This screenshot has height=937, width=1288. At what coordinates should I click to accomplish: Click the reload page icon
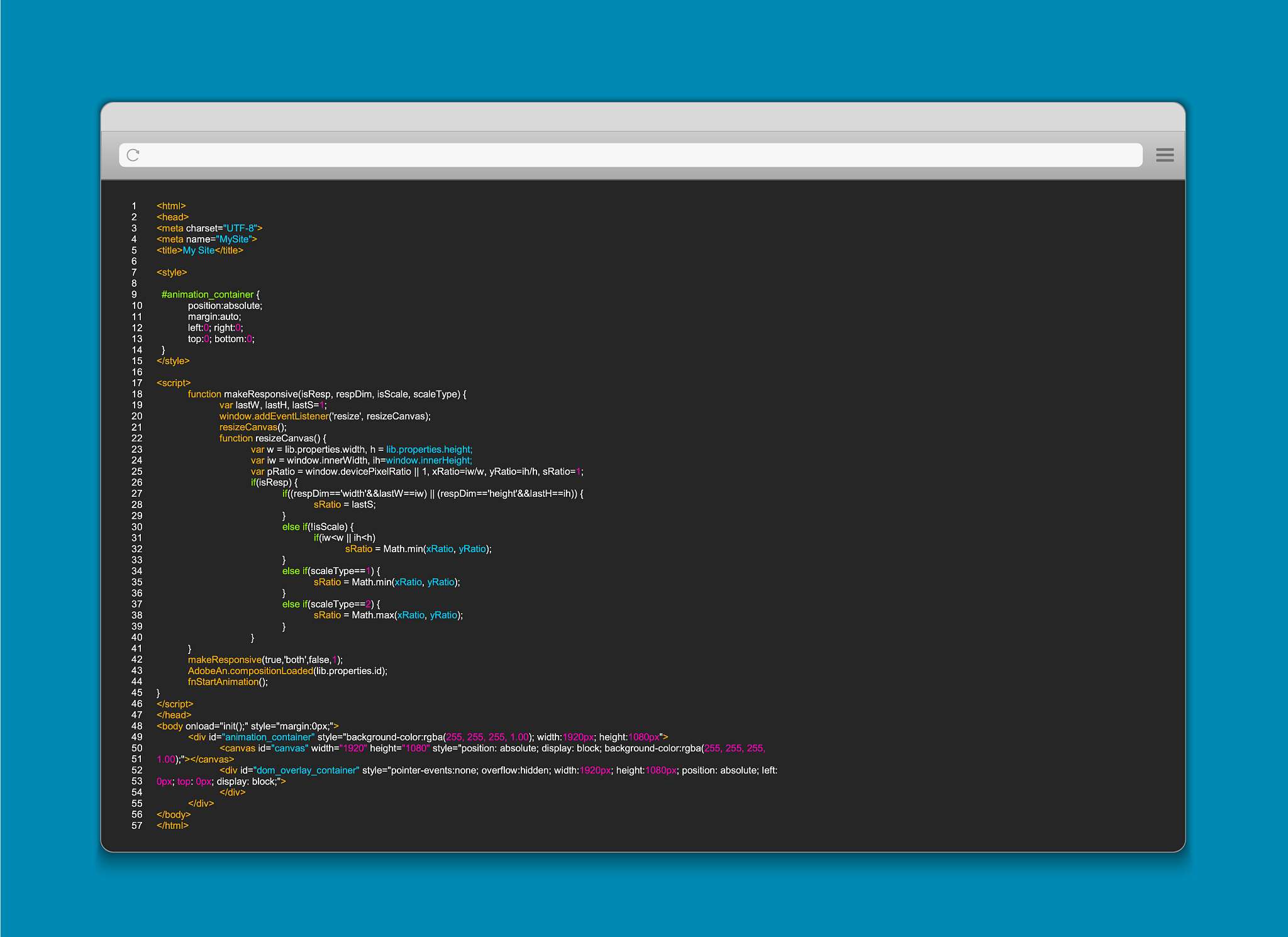tap(133, 155)
